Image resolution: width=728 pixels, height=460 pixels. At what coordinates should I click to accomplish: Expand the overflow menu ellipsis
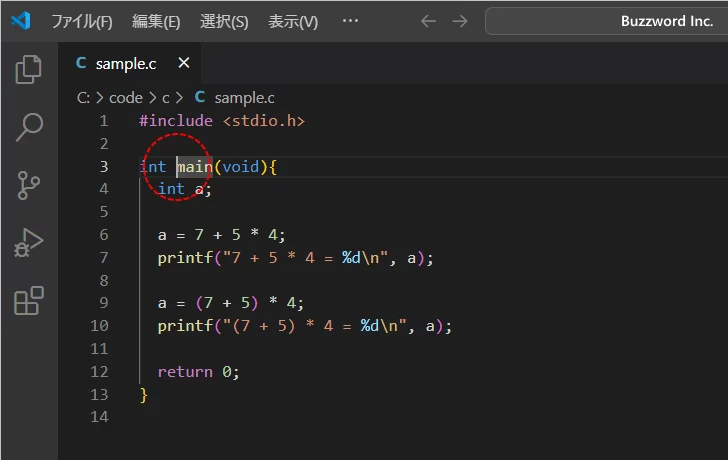tap(350, 21)
